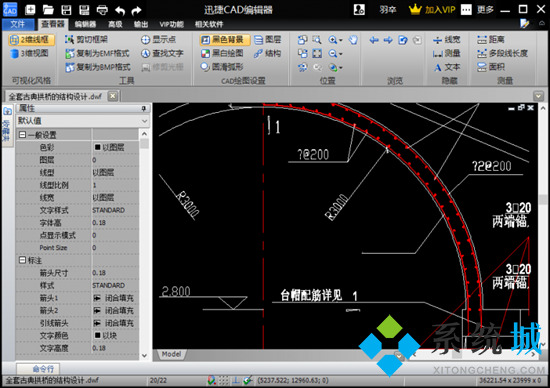
Task: Activate the zoom window magnifier icon
Action: click(317, 40)
